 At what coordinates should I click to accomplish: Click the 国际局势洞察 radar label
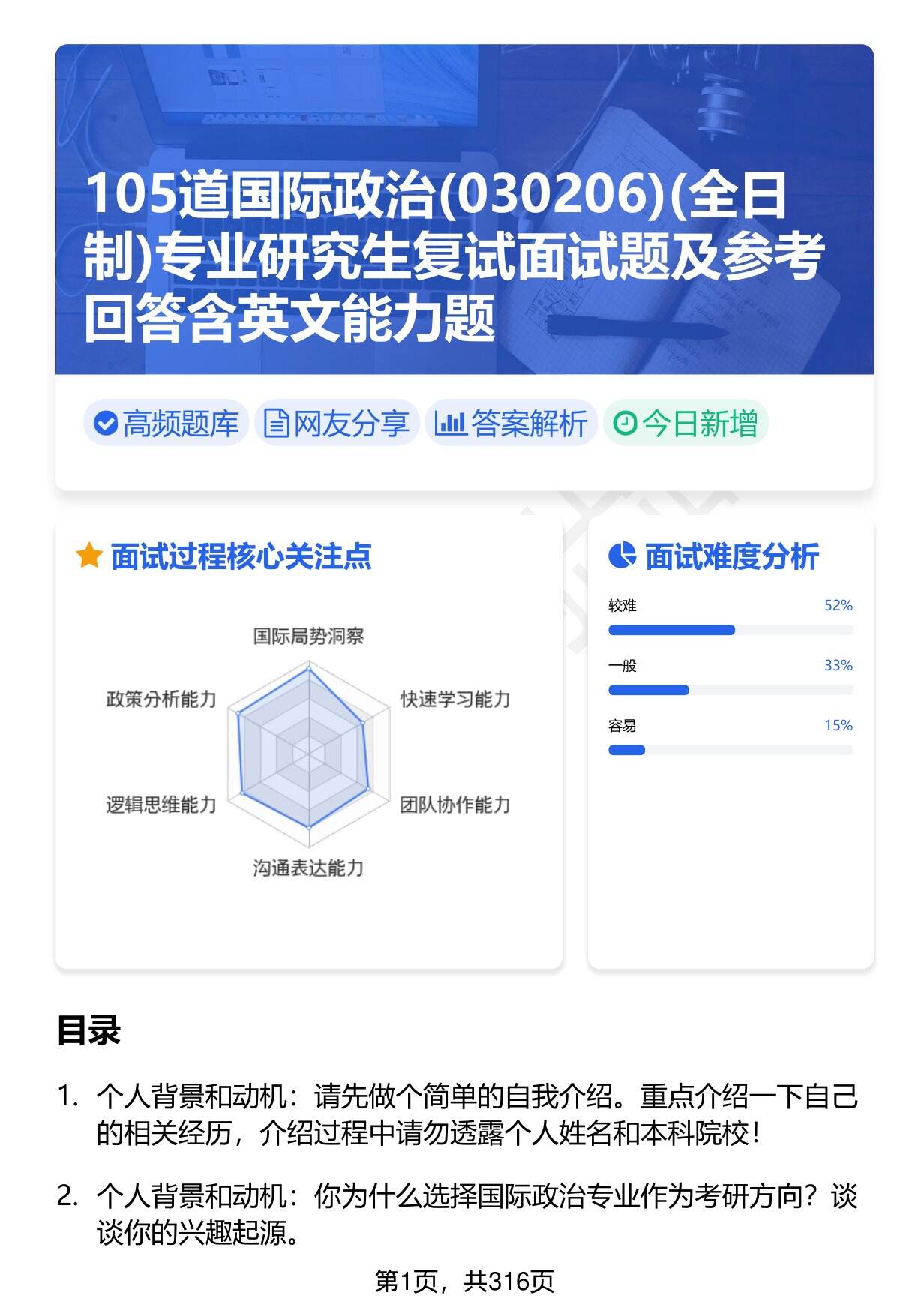pyautogui.click(x=308, y=637)
